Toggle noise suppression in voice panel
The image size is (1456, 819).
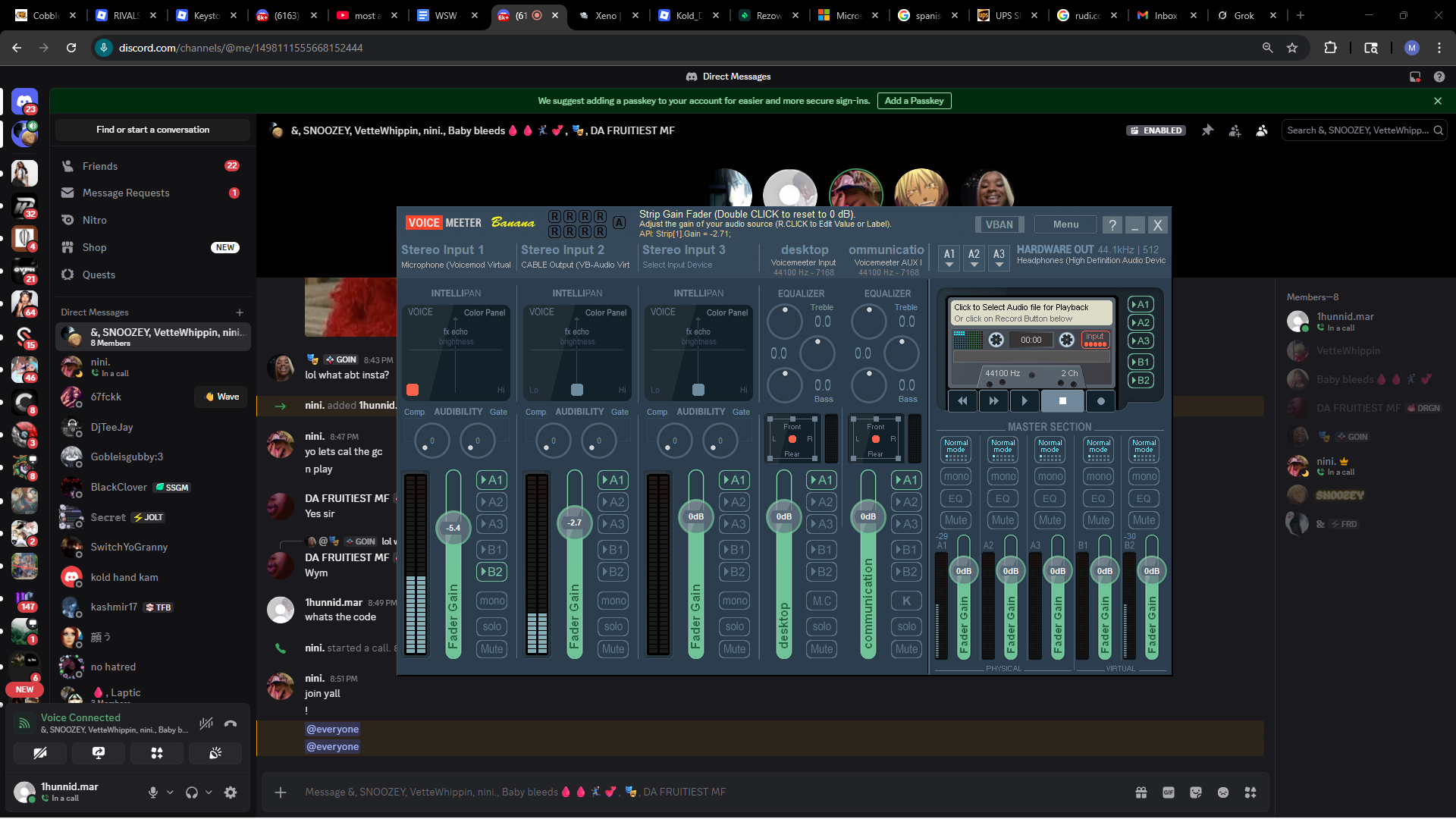(206, 723)
